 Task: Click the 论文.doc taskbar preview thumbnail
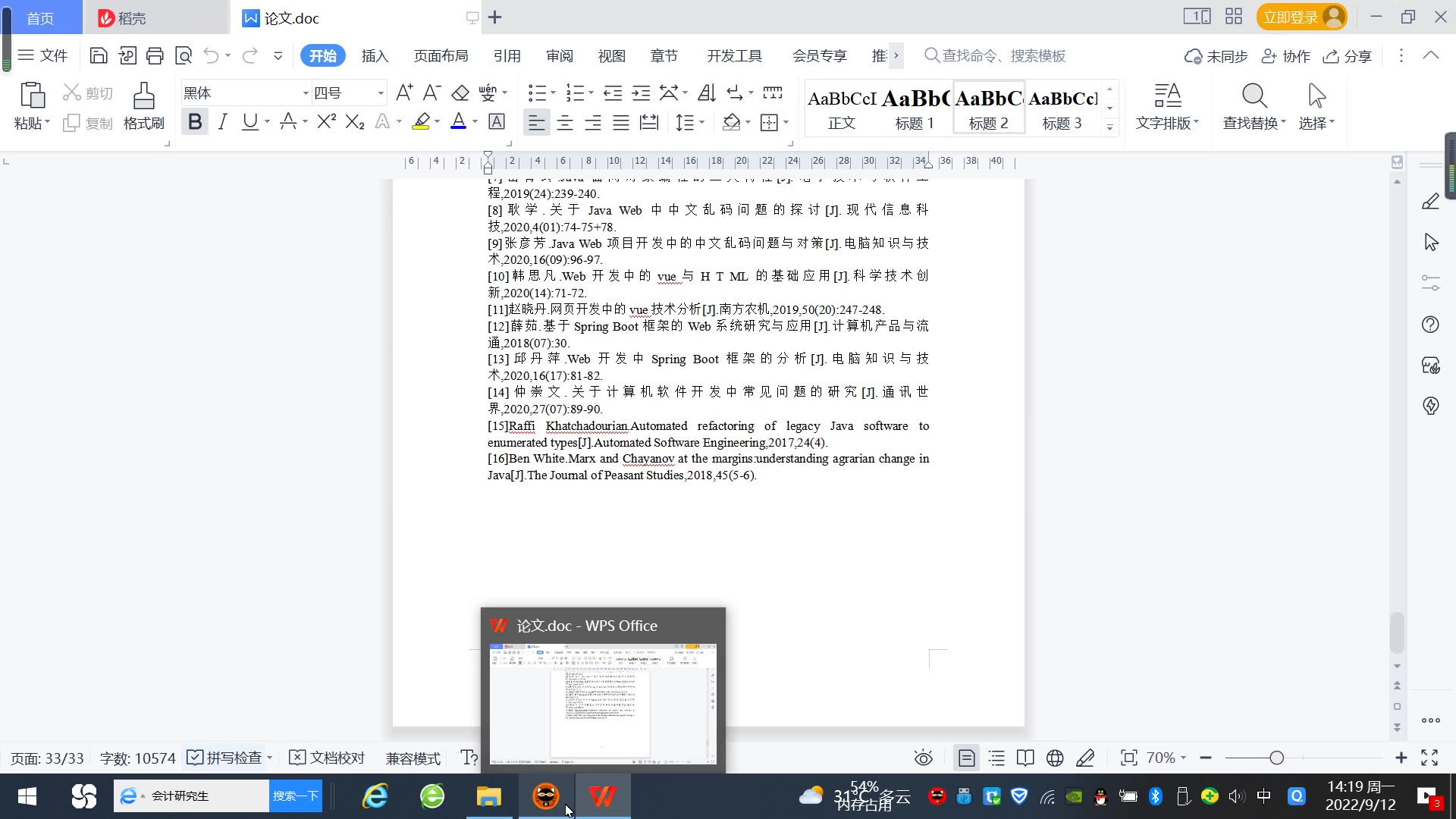(602, 703)
